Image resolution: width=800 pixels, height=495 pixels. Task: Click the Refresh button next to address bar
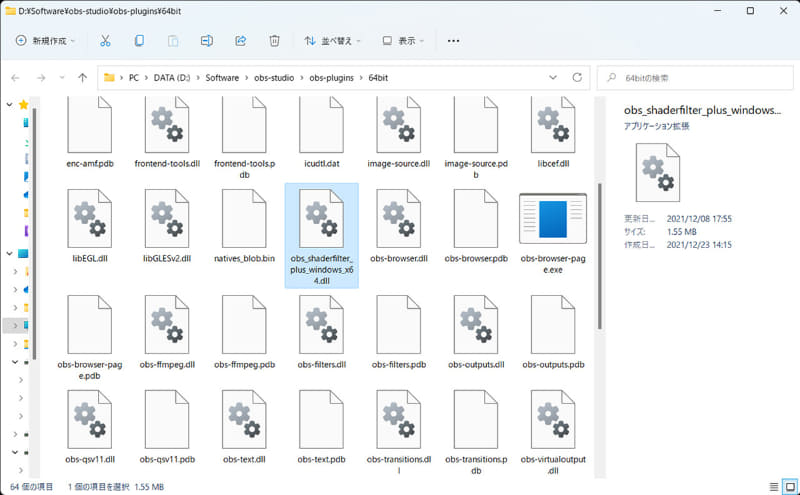click(x=577, y=78)
